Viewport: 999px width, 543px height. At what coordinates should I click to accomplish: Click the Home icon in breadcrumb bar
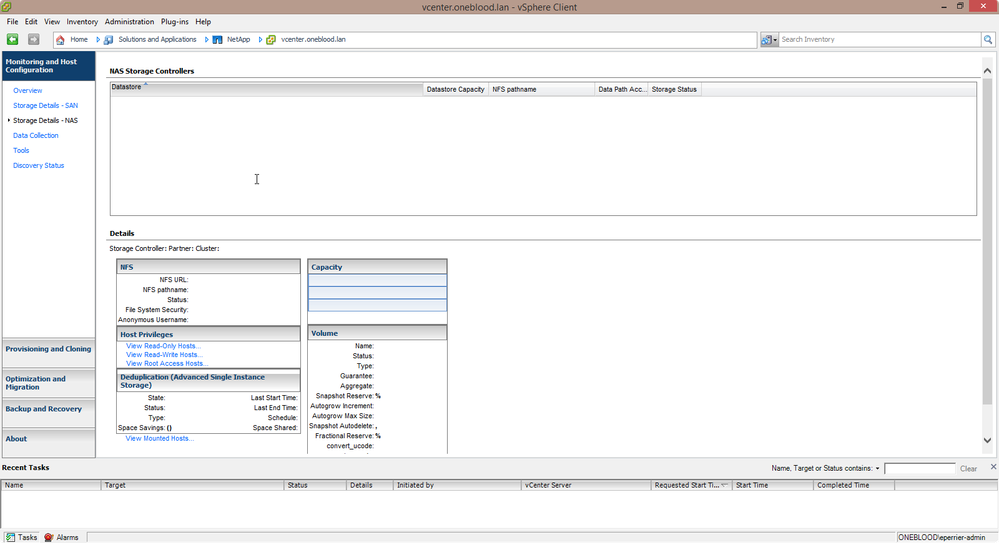(x=61, y=40)
